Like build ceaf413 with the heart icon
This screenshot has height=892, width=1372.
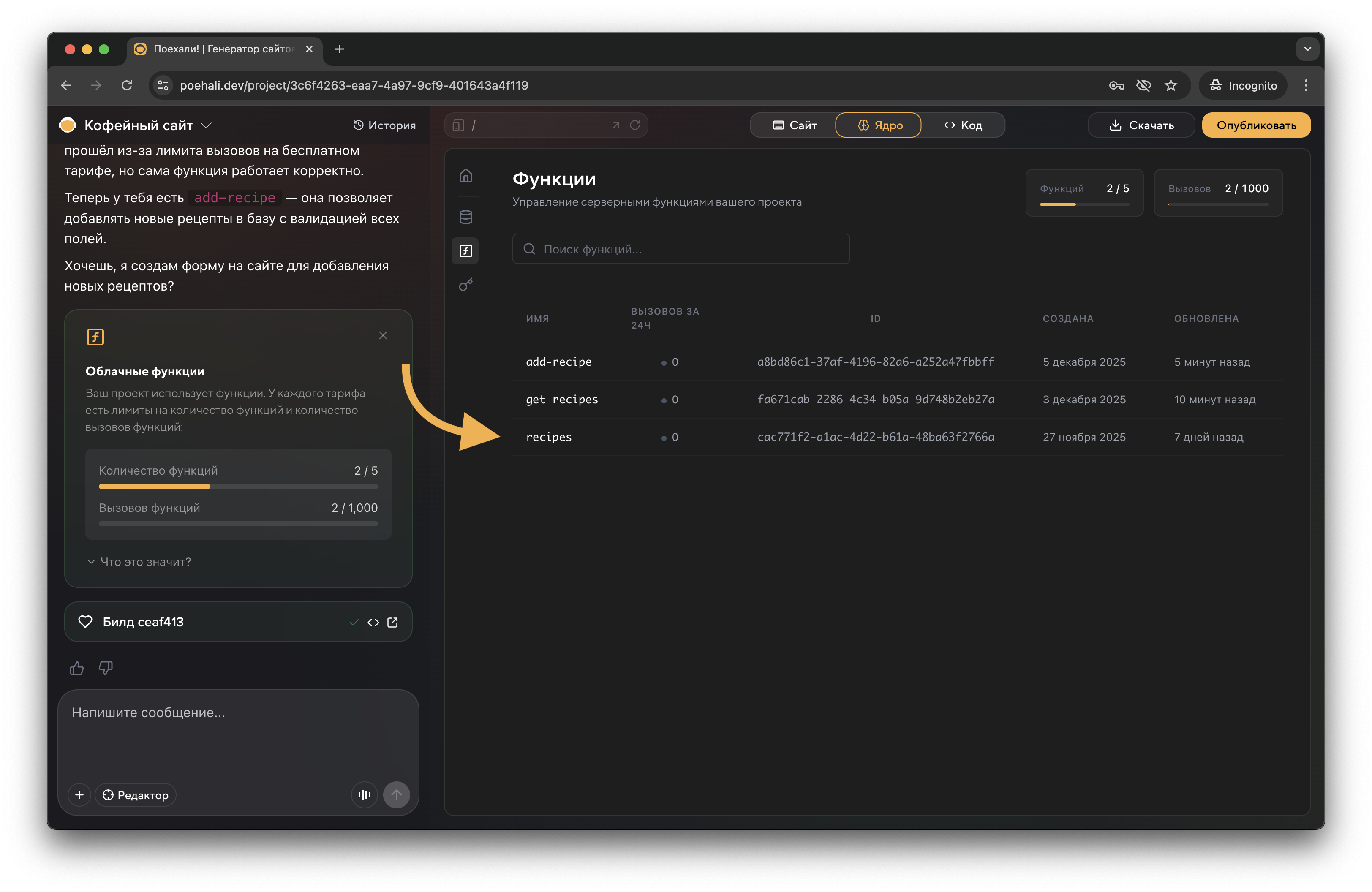point(85,622)
